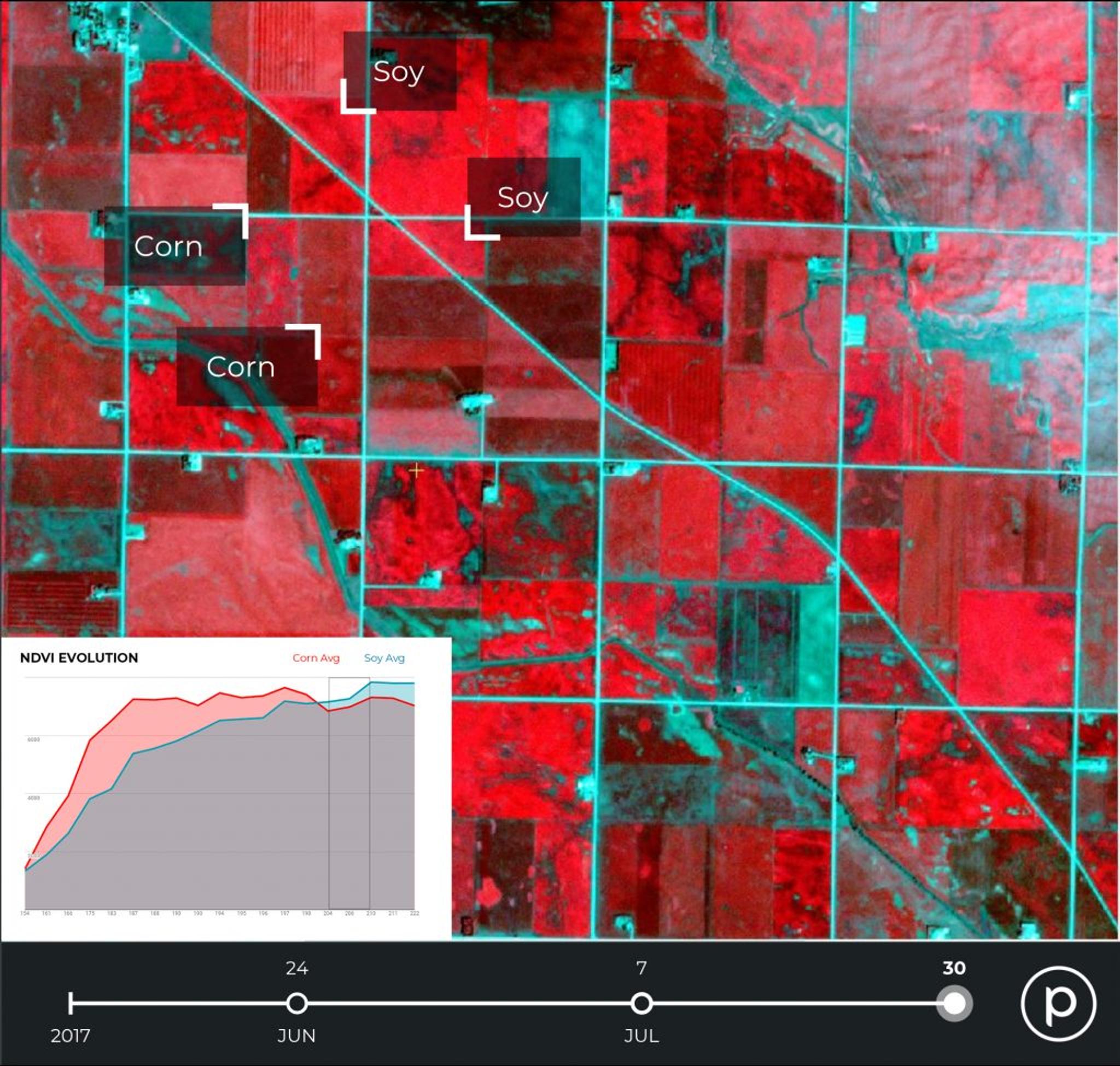Click the 6000 gridline label on chart
1120x1066 pixels.
(33, 739)
